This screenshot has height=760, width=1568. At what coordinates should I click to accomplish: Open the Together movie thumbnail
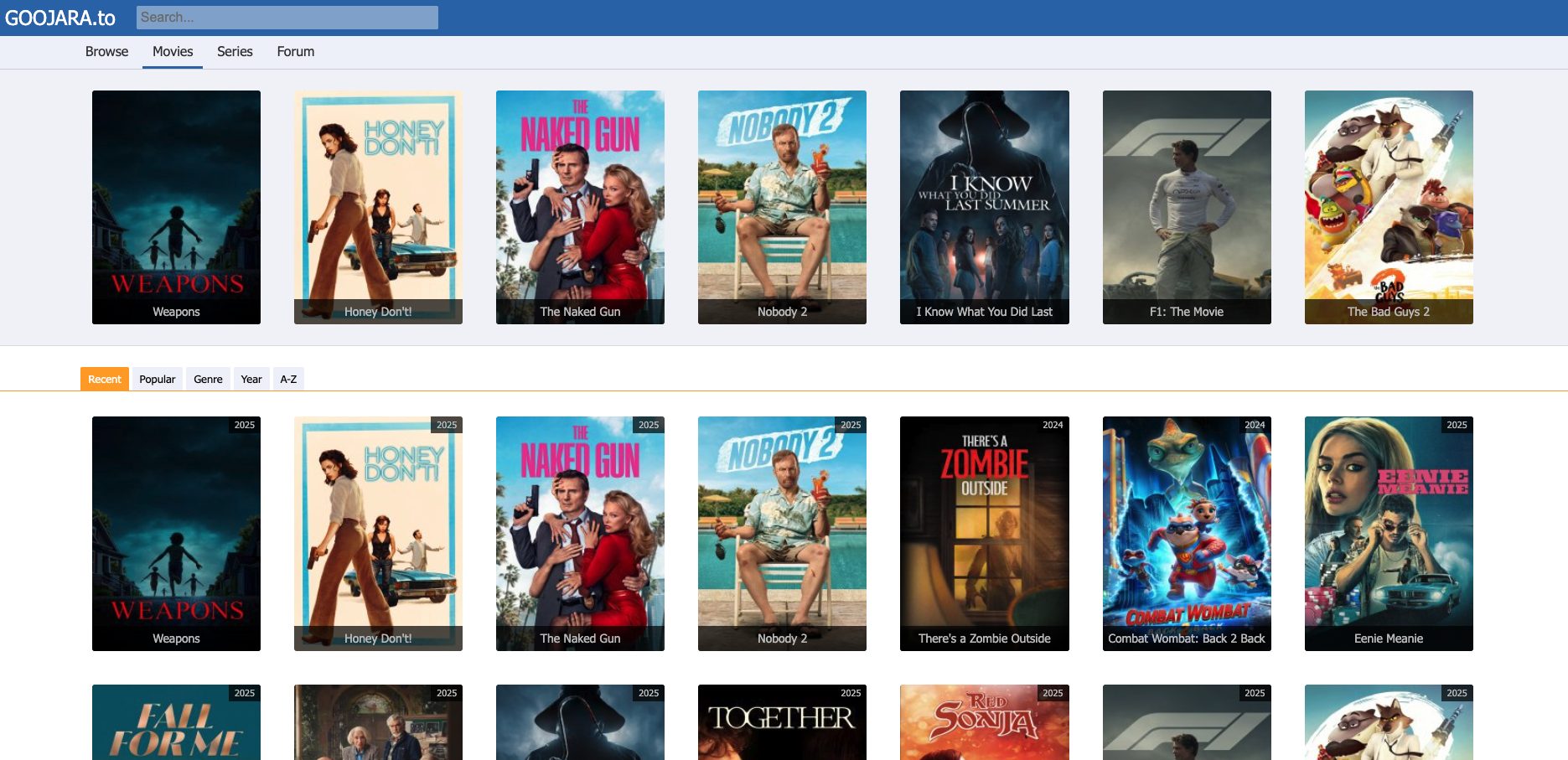point(782,721)
